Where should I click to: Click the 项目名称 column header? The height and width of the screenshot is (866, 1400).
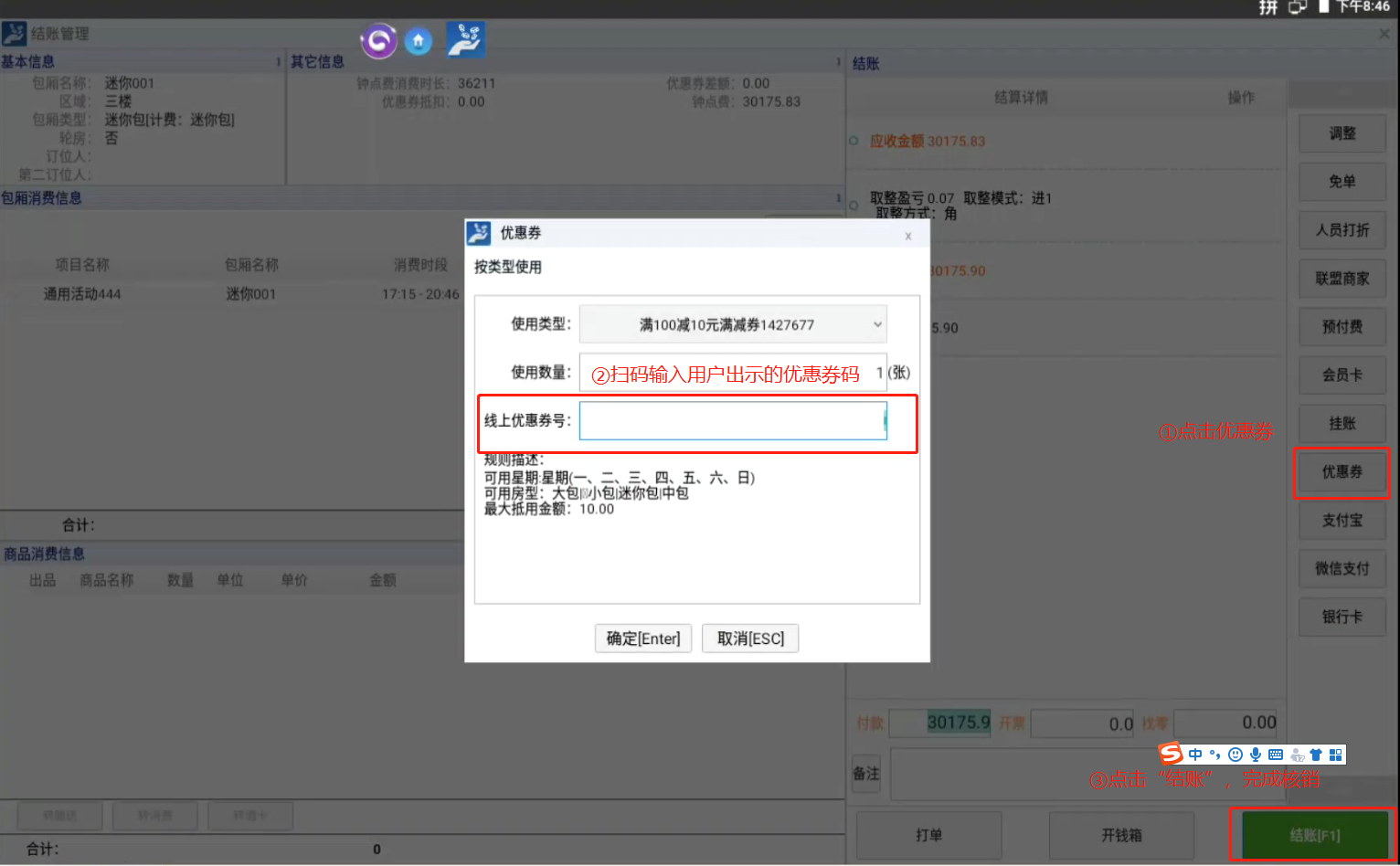click(x=82, y=265)
